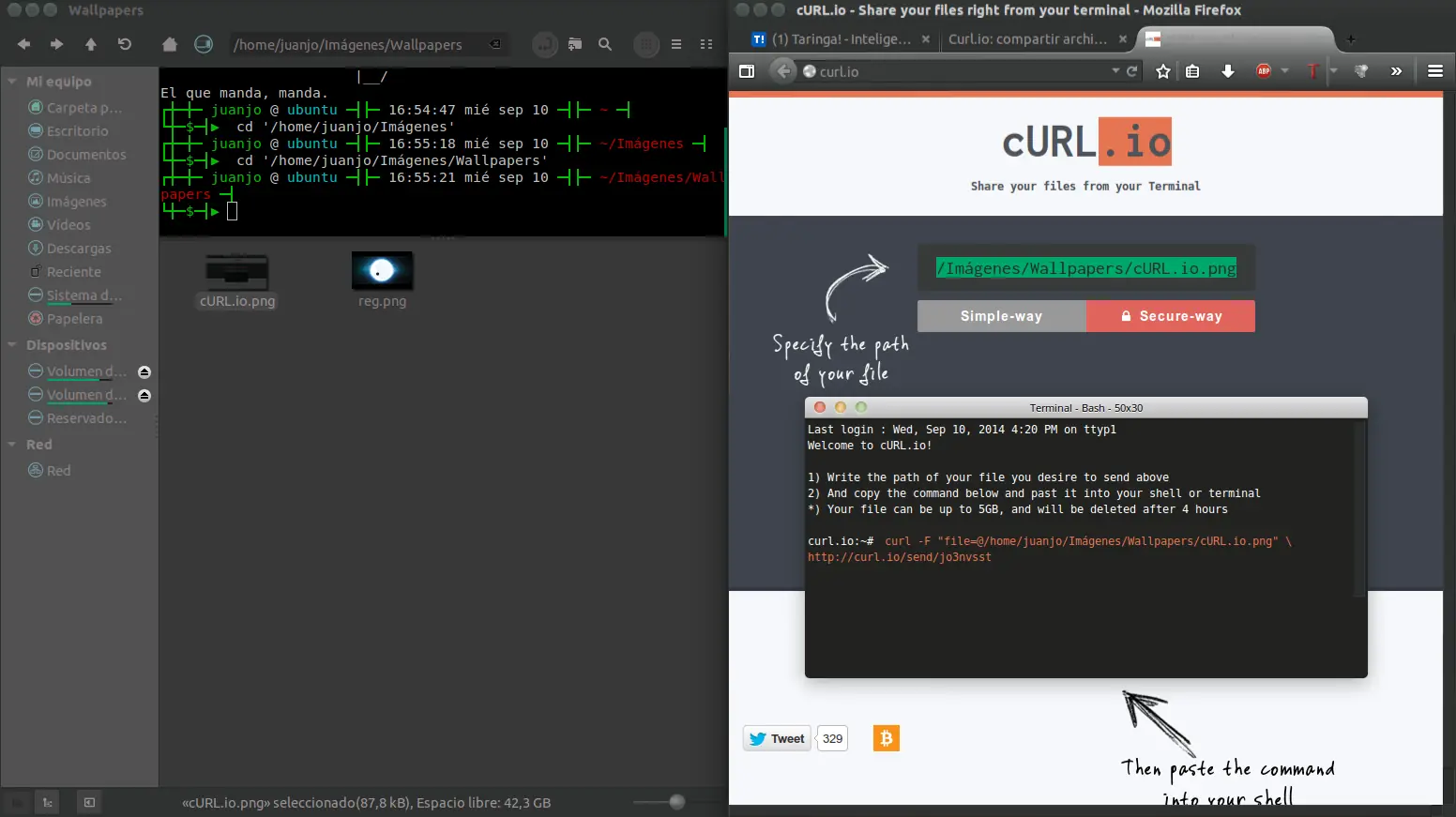Collapse the Mi equipo section
Viewport: 1456px width, 817px height.
click(12, 82)
